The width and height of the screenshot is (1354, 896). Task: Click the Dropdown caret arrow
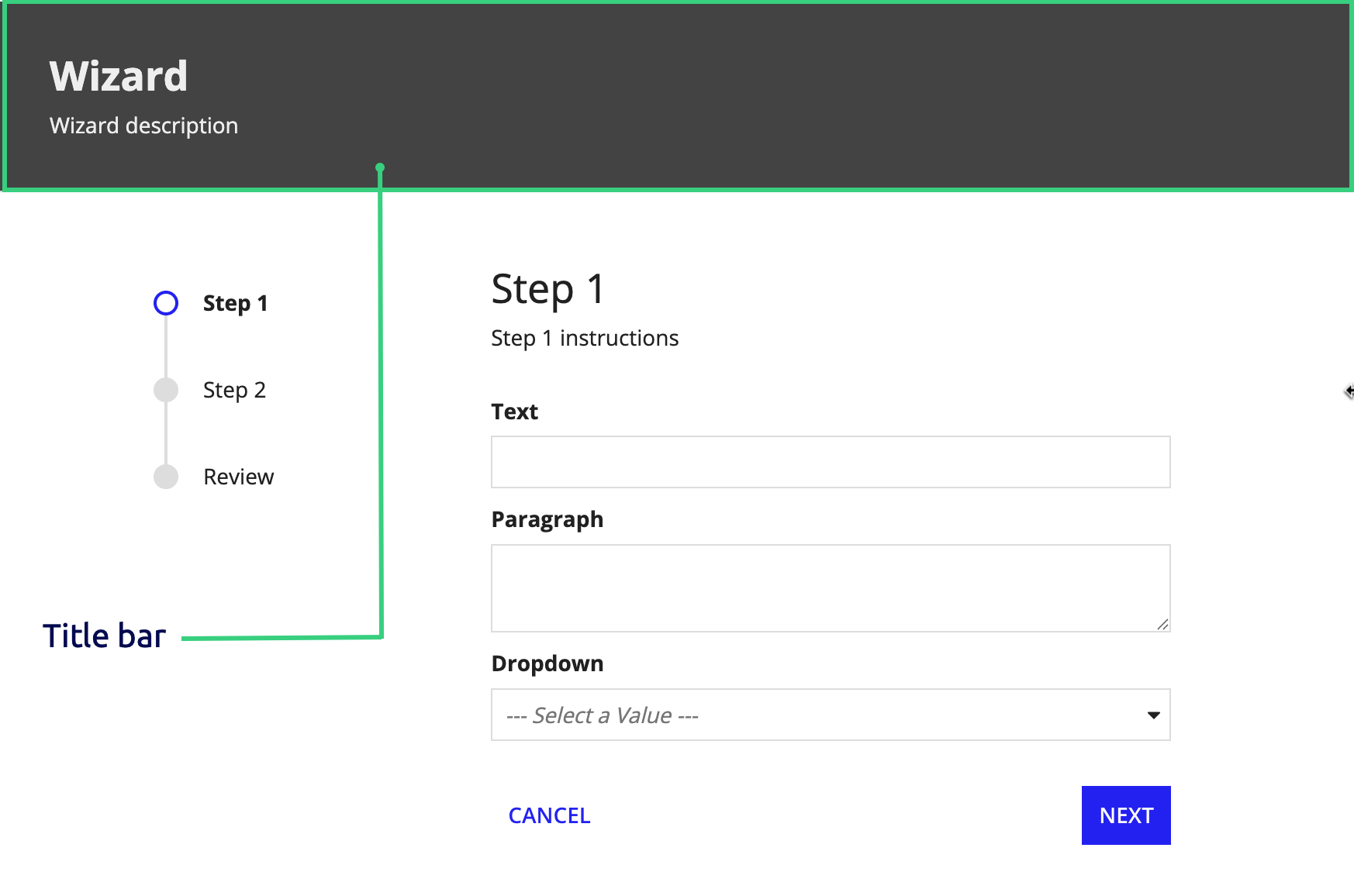(x=1154, y=715)
